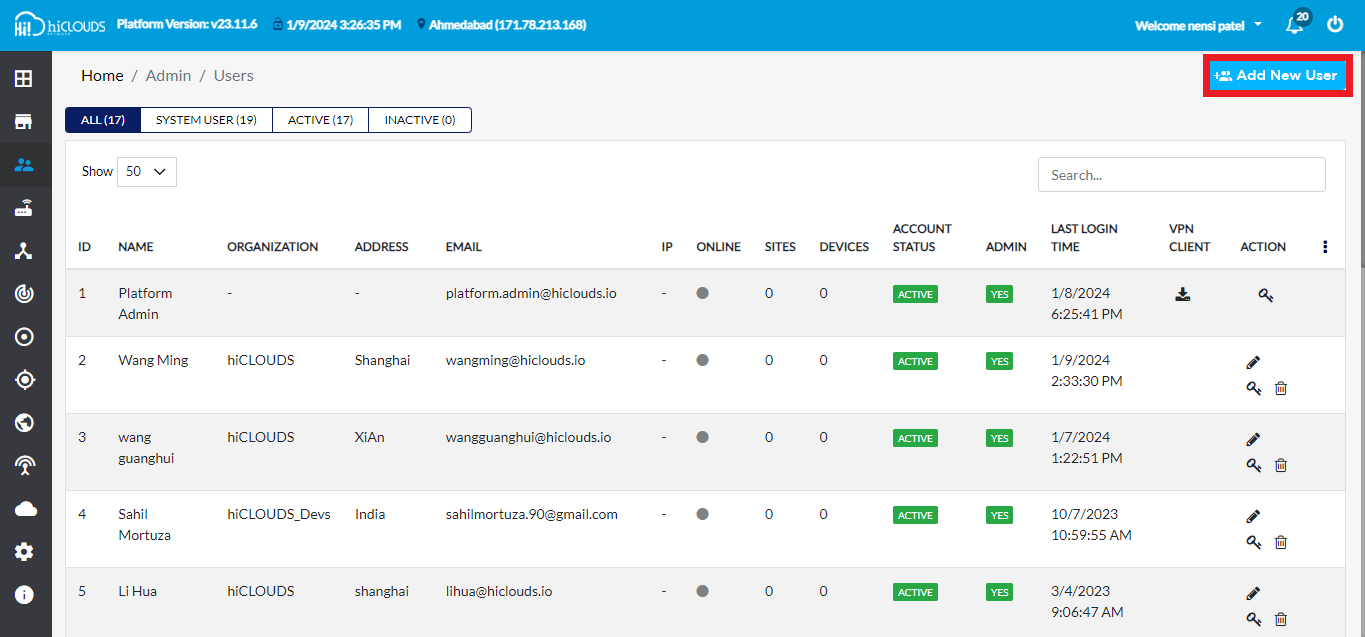Switch to the INACTIVE (0) tab

pos(420,120)
